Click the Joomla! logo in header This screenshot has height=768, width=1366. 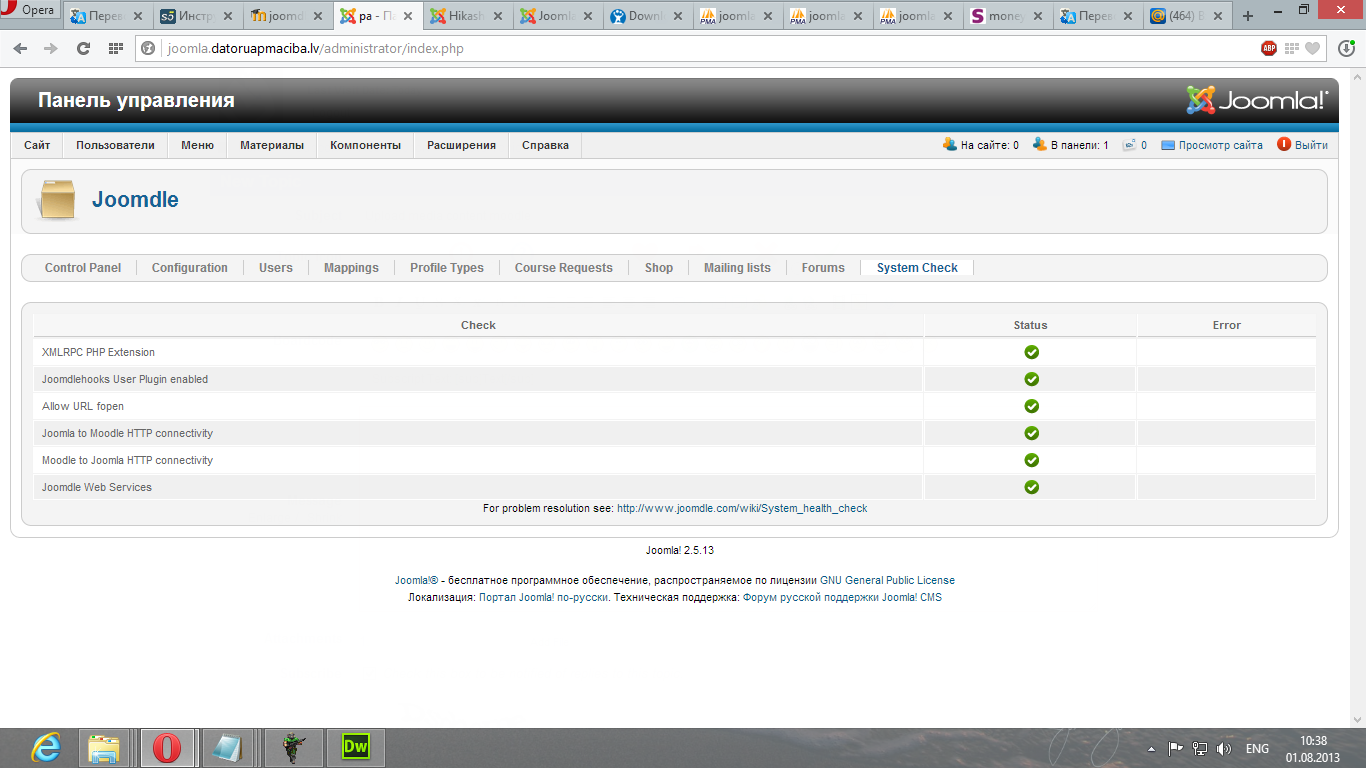[x=1257, y=100]
